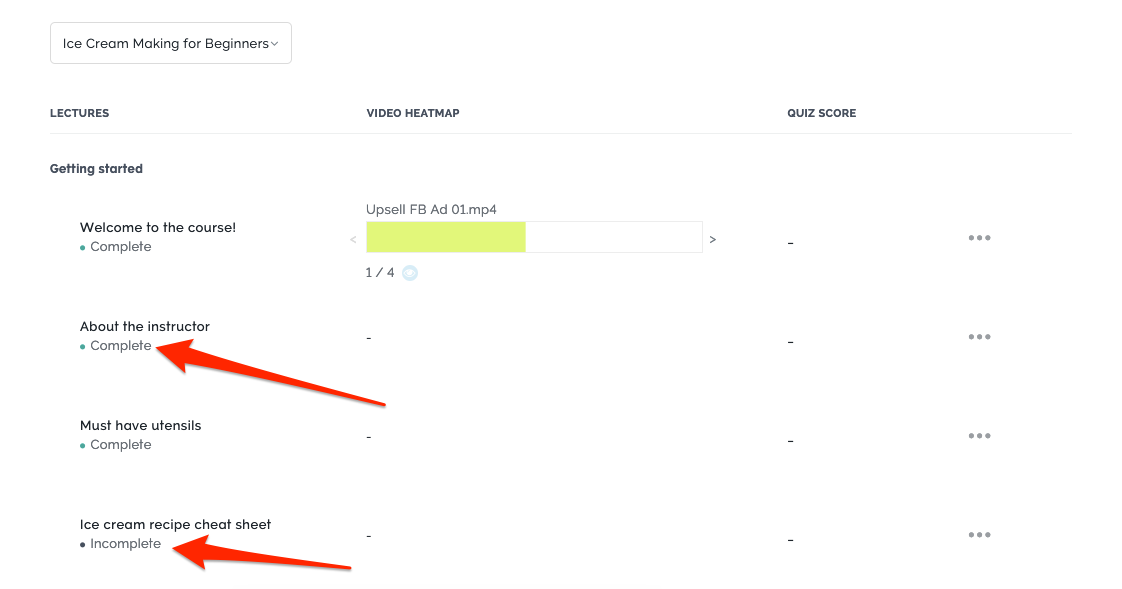Open the Must have utensils lecture
Screen dimensions: 1122x589
coord(140,425)
